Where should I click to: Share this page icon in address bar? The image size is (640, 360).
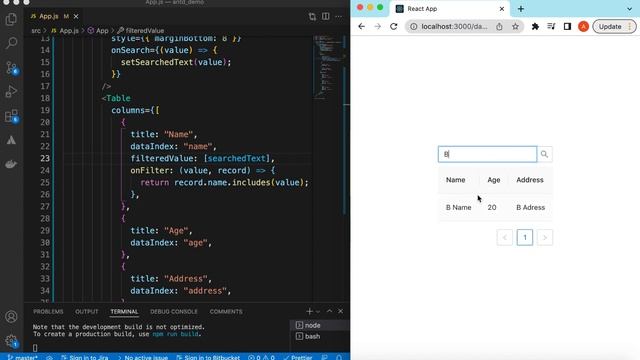(499, 27)
